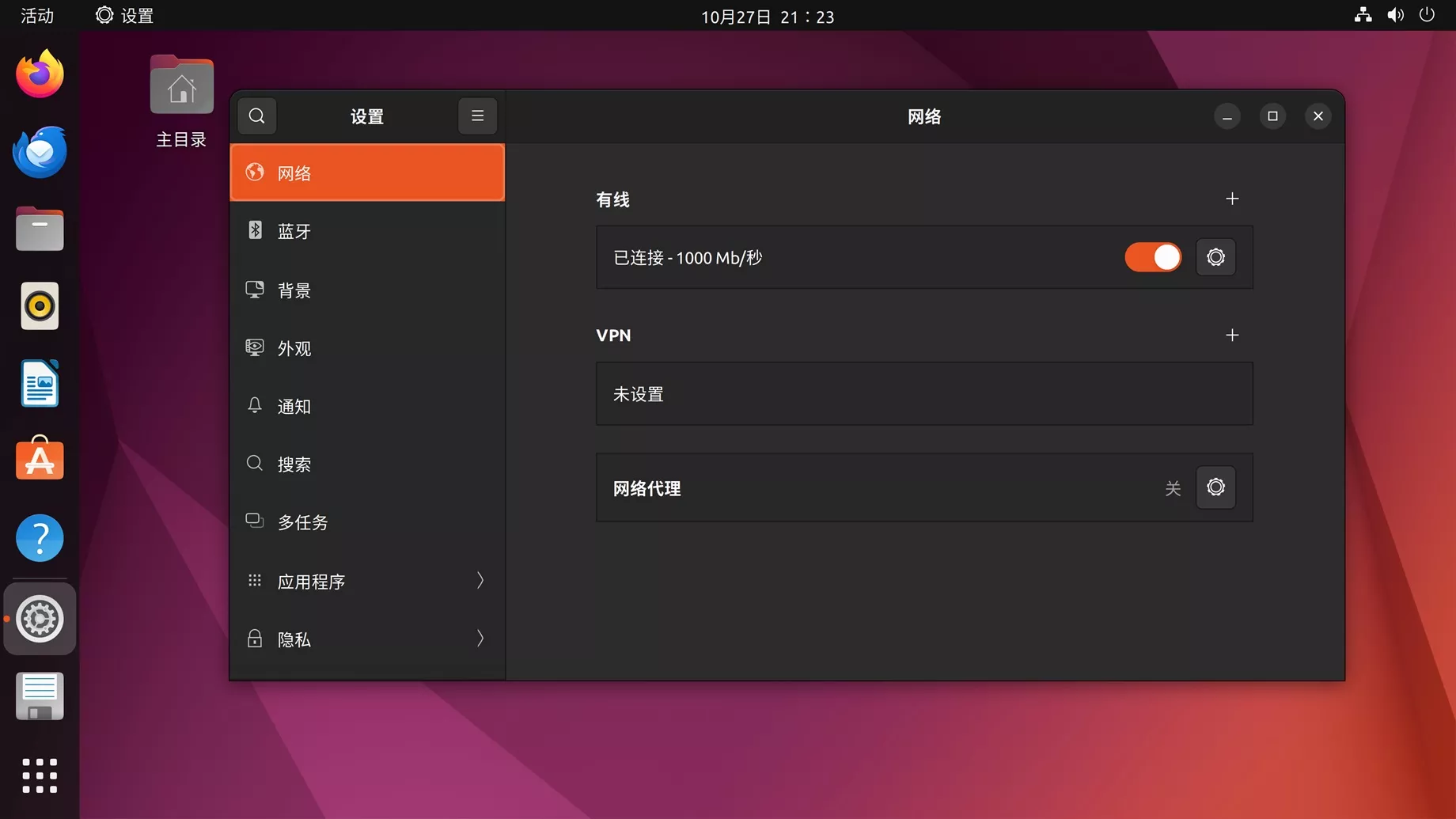
Task: Open the settings search icon
Action: 257,116
